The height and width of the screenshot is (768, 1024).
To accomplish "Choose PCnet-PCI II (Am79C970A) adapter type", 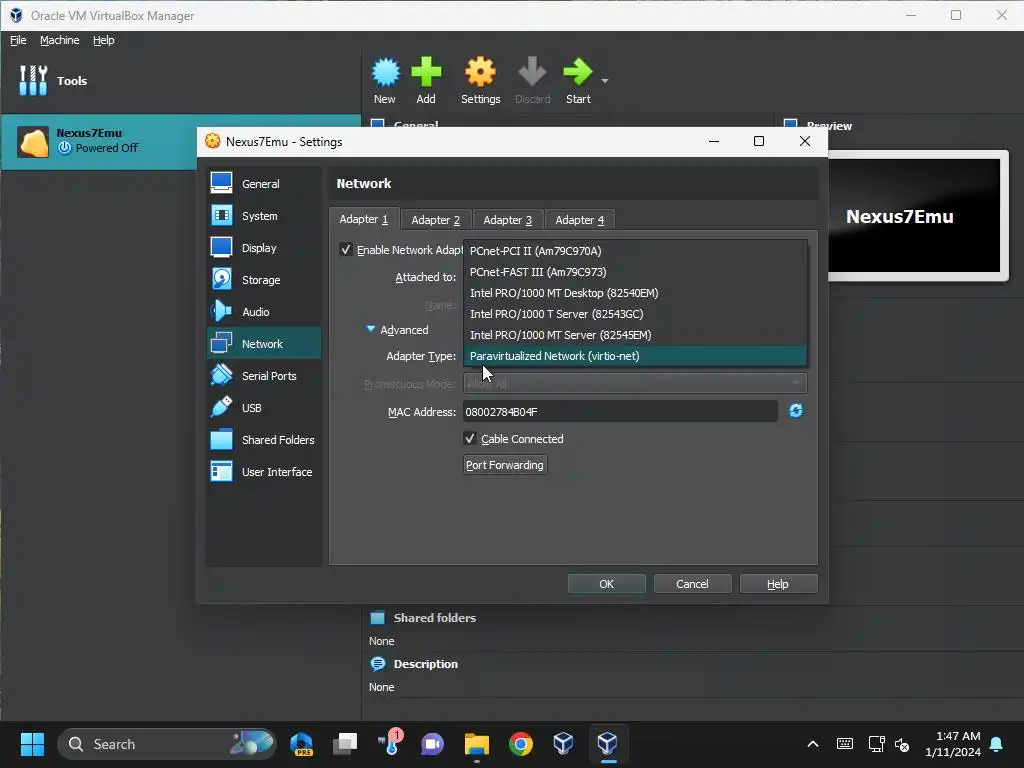I will click(635, 251).
